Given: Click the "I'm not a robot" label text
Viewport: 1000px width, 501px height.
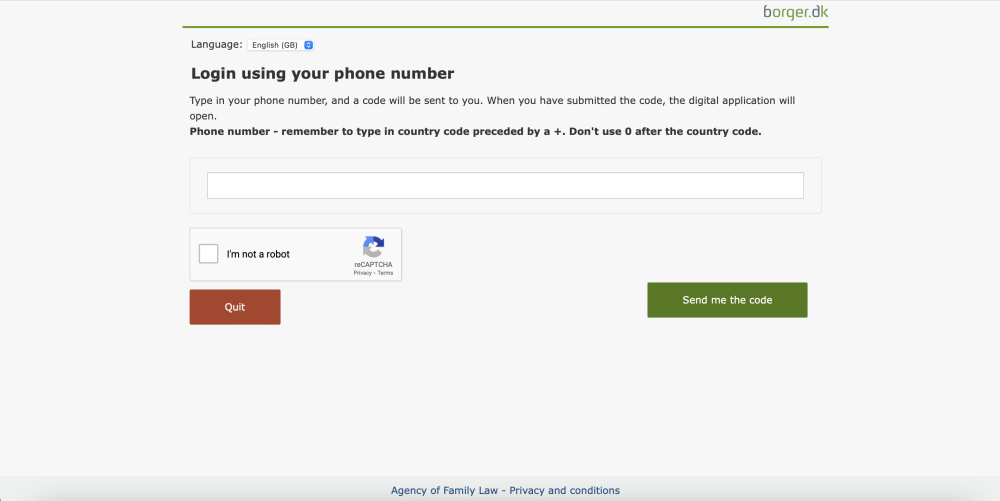Looking at the screenshot, I should (258, 255).
